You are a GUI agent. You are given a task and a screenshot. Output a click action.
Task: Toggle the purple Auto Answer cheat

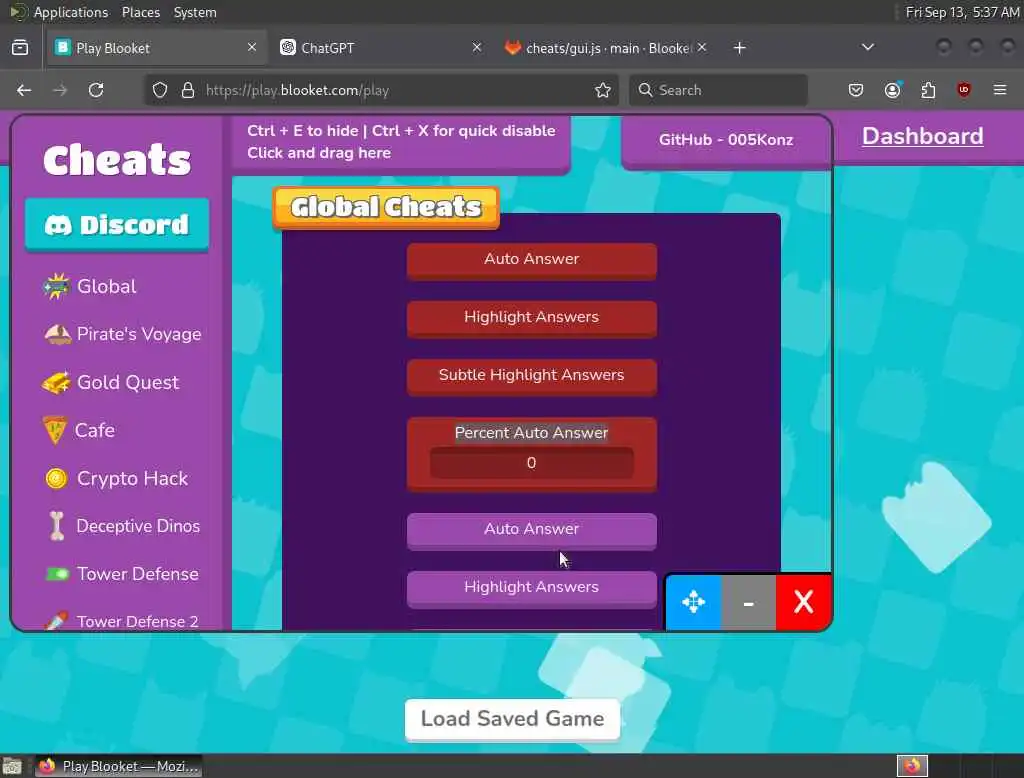[531, 530]
